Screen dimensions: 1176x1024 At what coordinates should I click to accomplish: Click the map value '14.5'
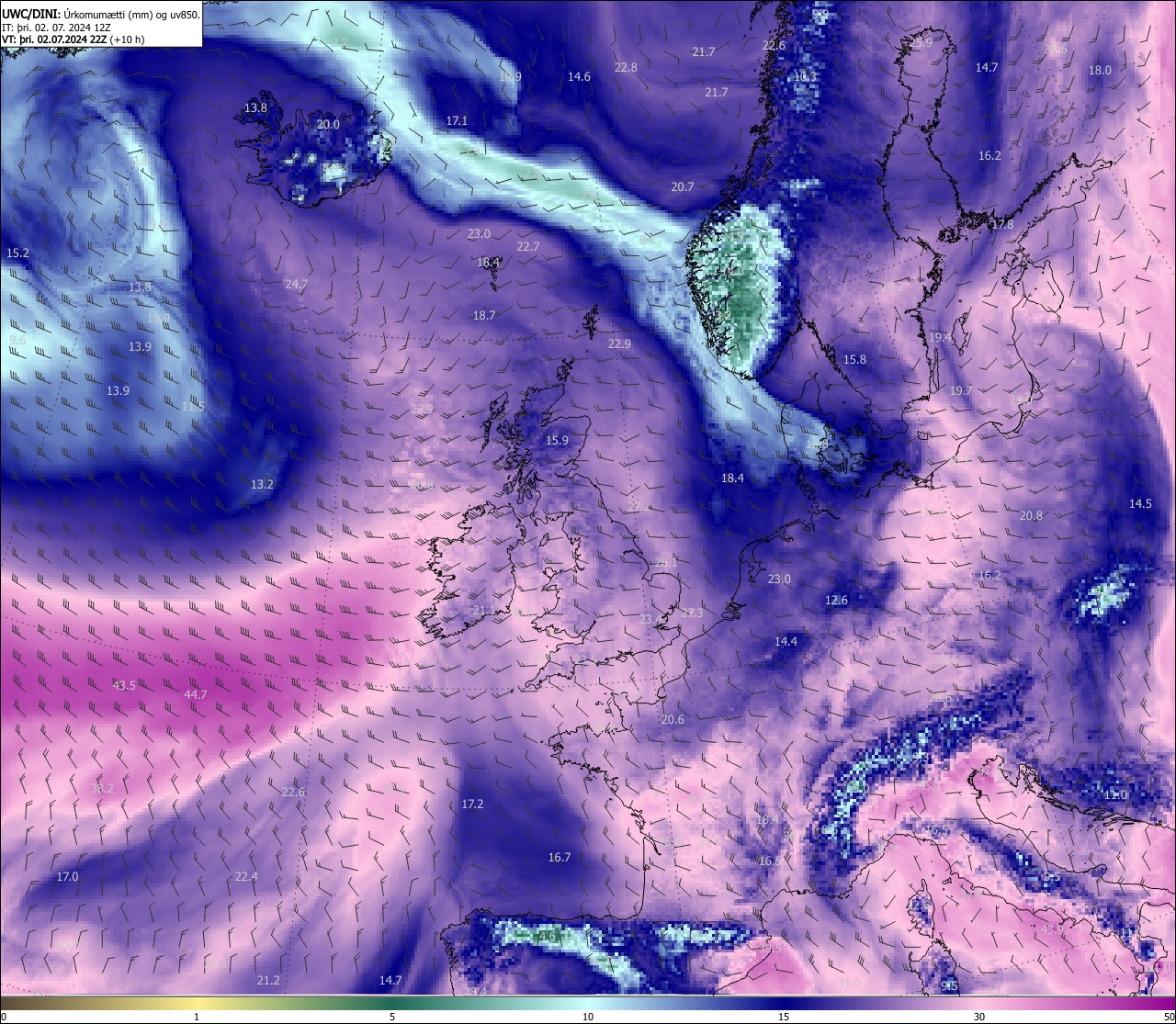click(x=1140, y=503)
